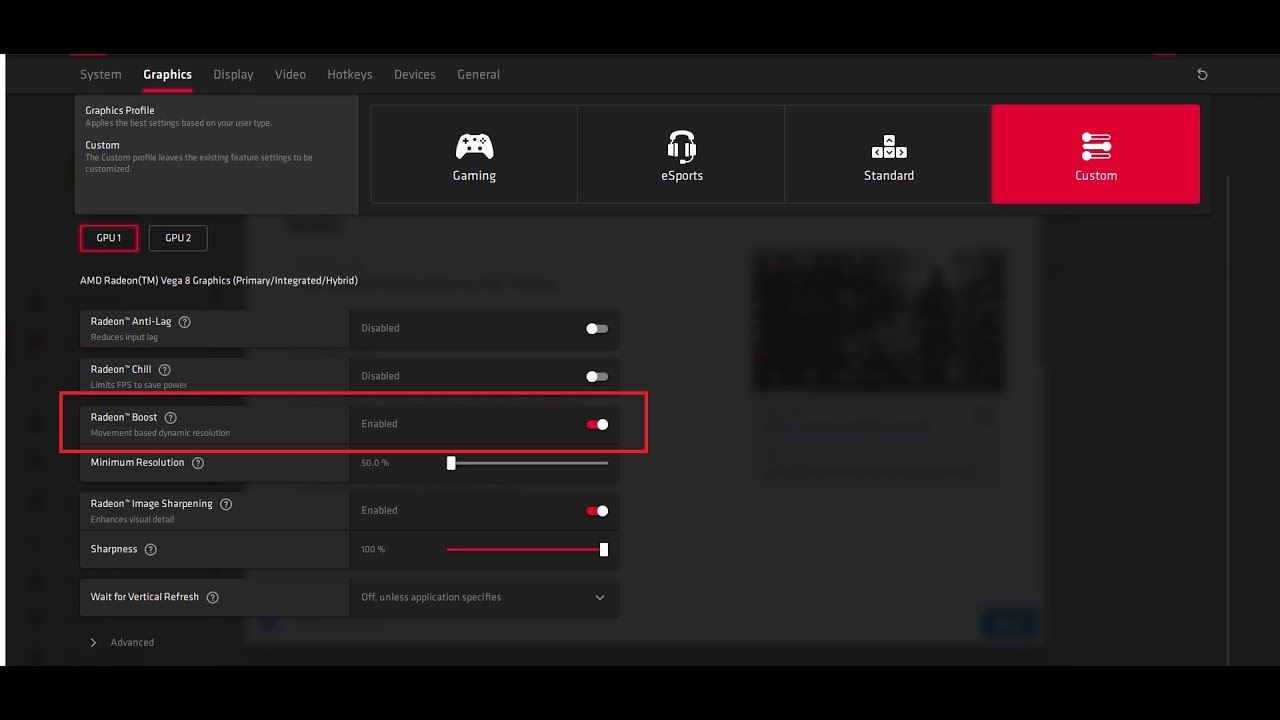Open help icon next to Radeon Anti-Lag
Screen dimensions: 1280x720
pyautogui.click(x=184, y=322)
